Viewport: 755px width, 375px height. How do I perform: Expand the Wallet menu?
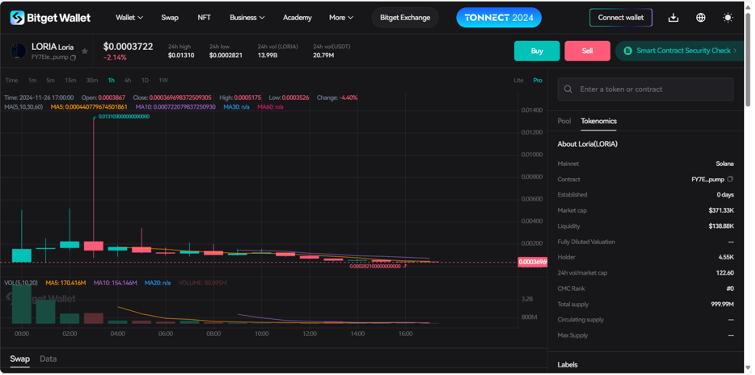[x=129, y=18]
